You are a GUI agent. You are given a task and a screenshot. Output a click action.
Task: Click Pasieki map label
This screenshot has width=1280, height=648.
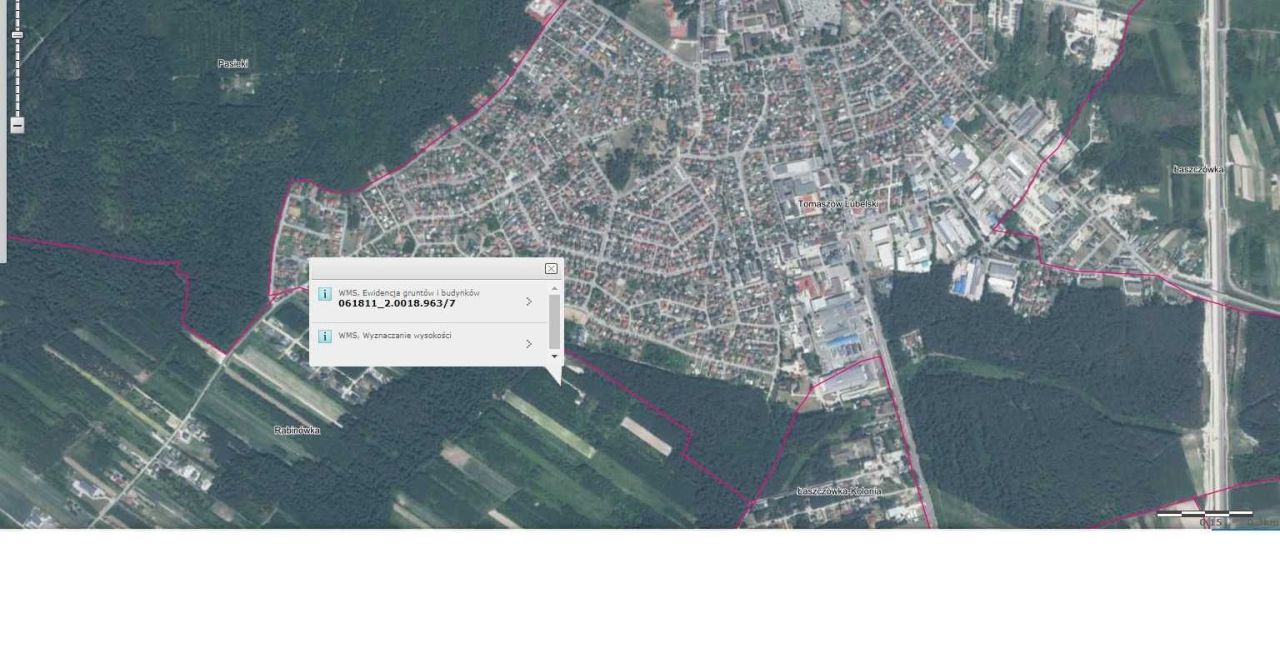click(233, 63)
